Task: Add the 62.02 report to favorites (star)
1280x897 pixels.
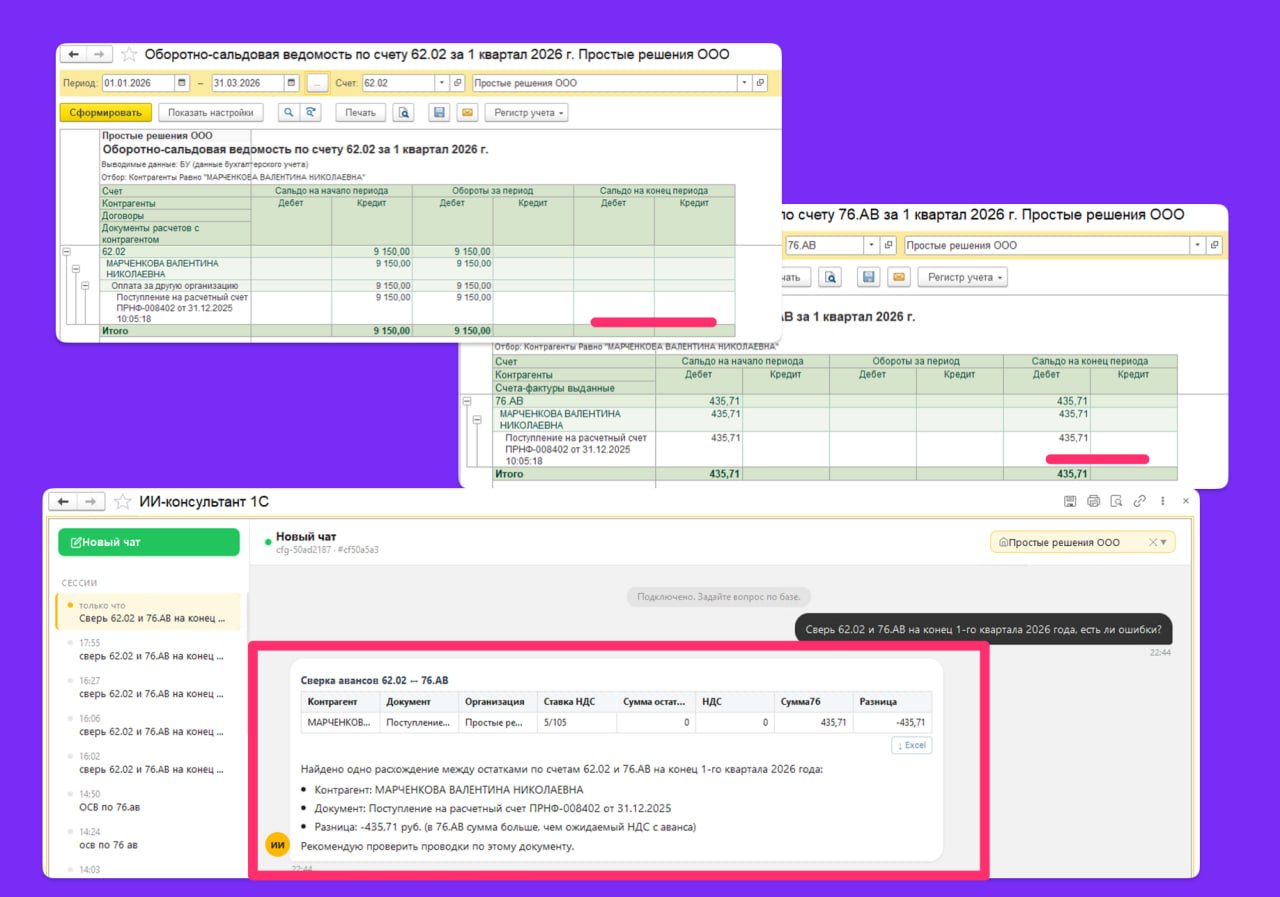Action: 129,54
